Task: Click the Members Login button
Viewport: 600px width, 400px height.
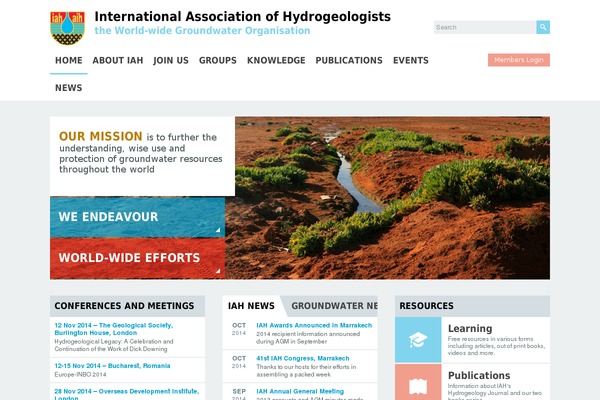Action: tap(518, 60)
